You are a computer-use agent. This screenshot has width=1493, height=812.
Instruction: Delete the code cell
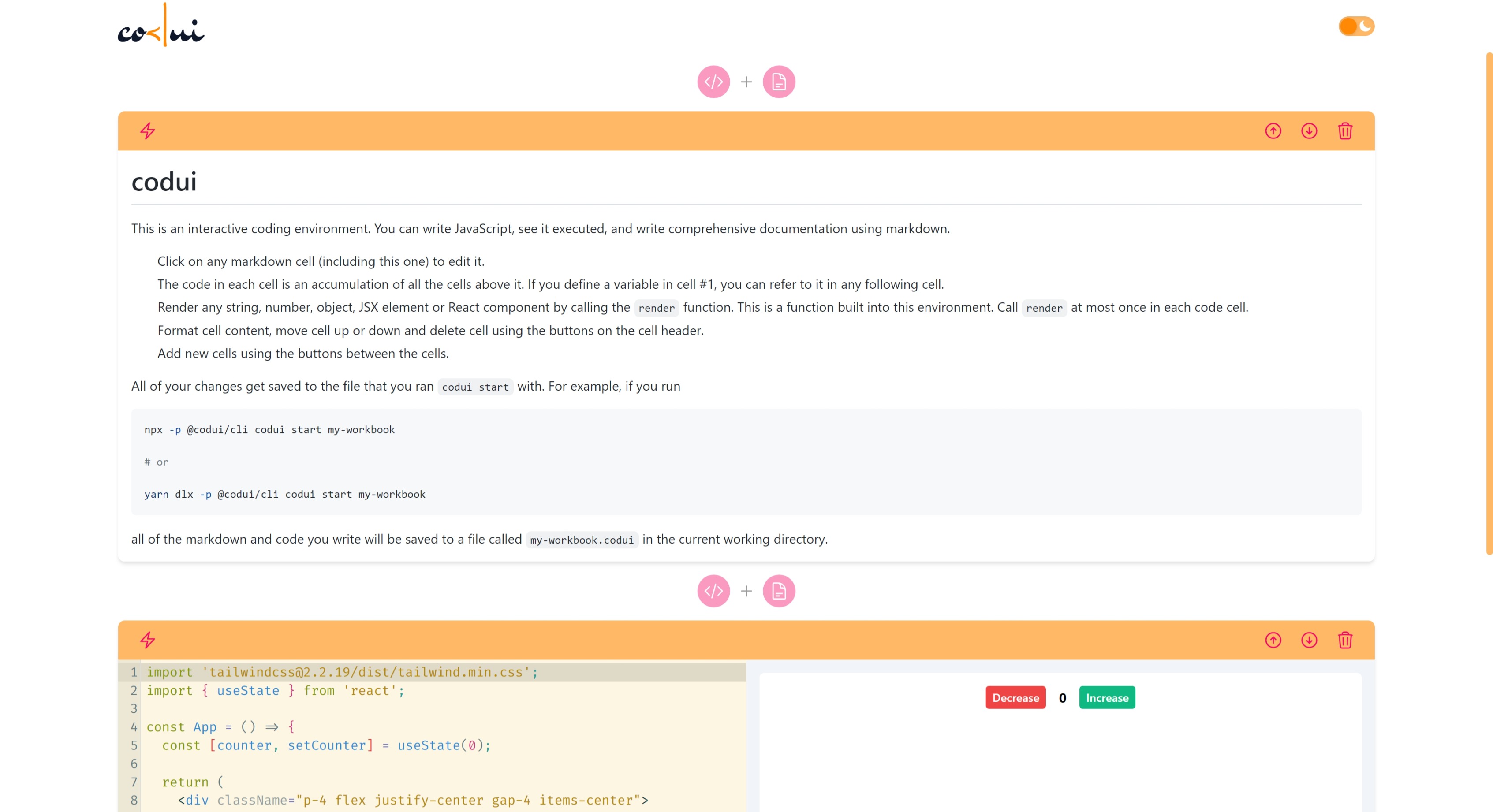tap(1345, 640)
